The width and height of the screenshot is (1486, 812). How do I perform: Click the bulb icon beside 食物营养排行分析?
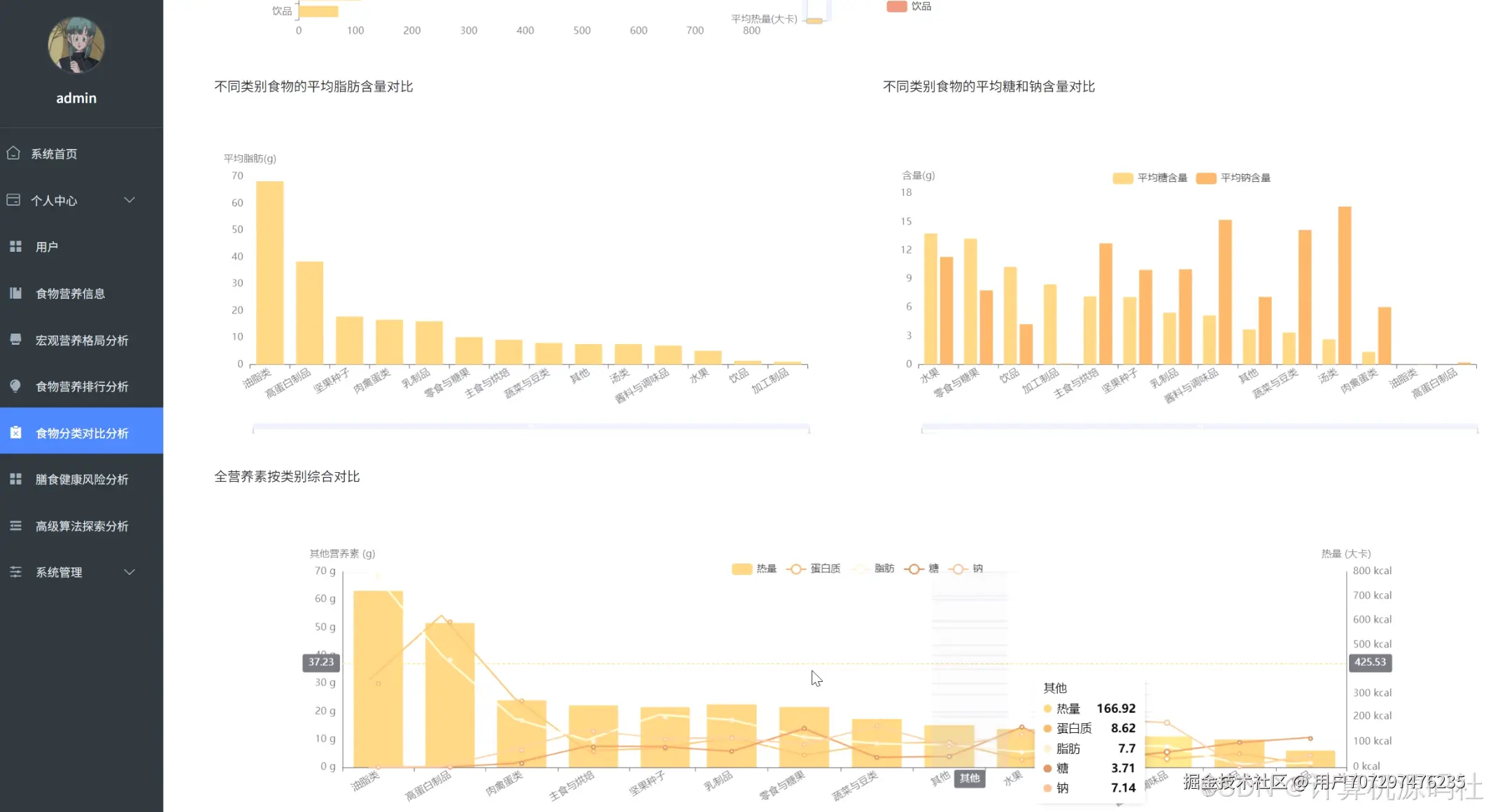tap(15, 386)
